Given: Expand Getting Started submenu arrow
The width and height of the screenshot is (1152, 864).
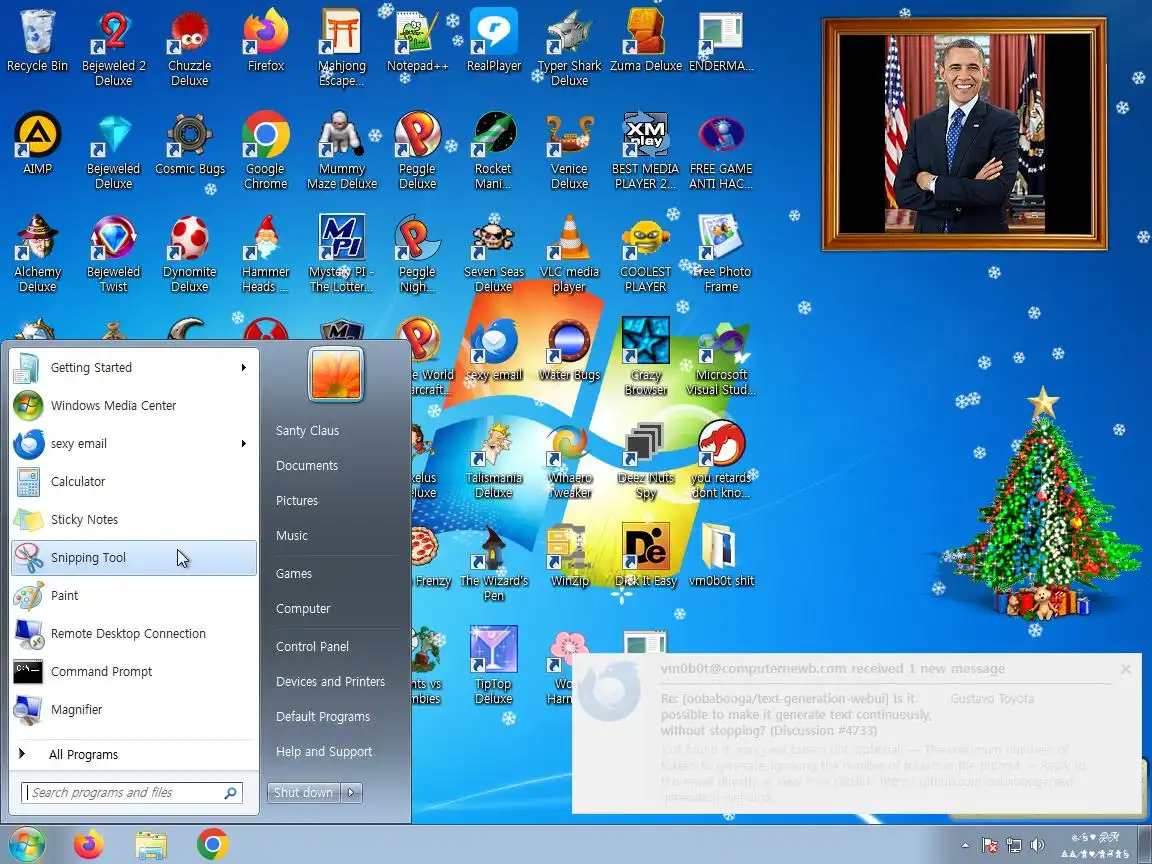Looking at the screenshot, I should coord(244,367).
